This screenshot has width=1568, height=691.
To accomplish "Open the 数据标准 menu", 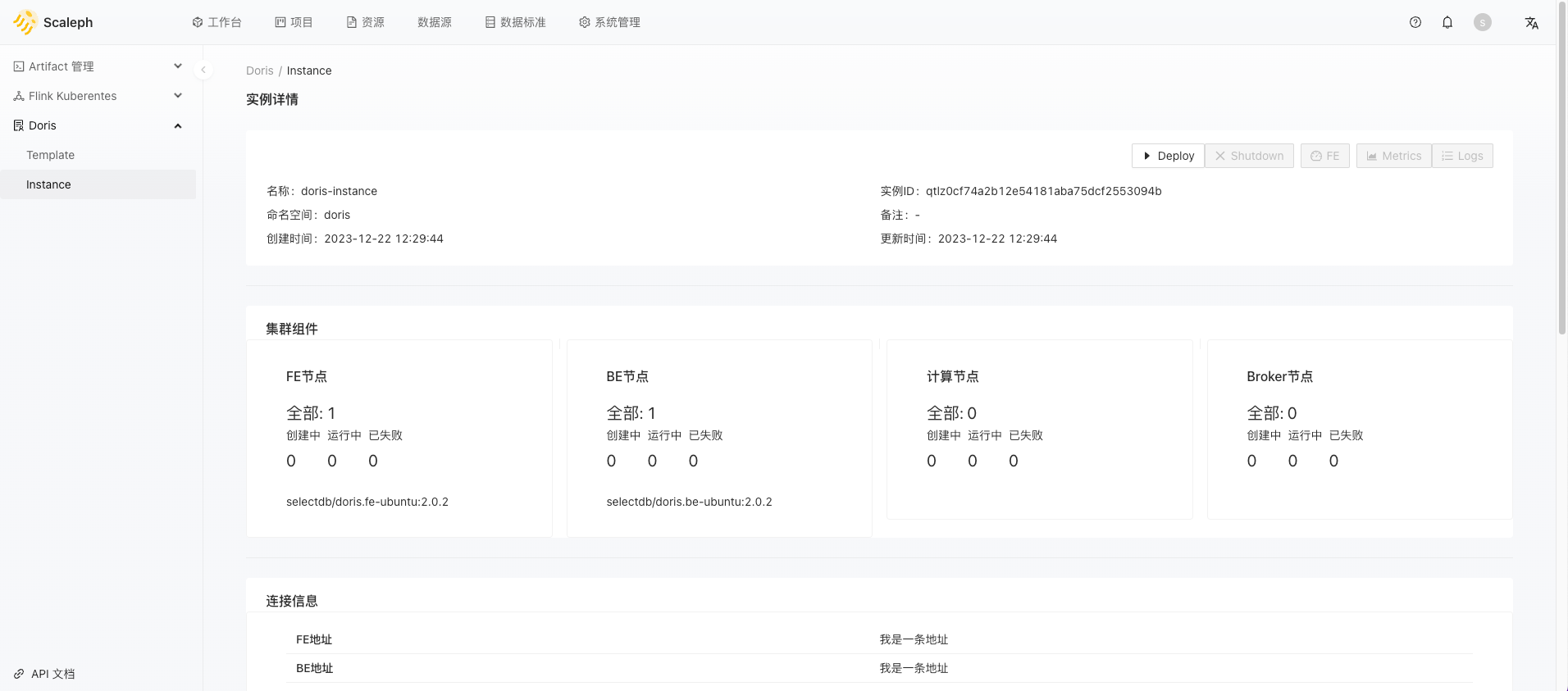I will pyautogui.click(x=515, y=22).
